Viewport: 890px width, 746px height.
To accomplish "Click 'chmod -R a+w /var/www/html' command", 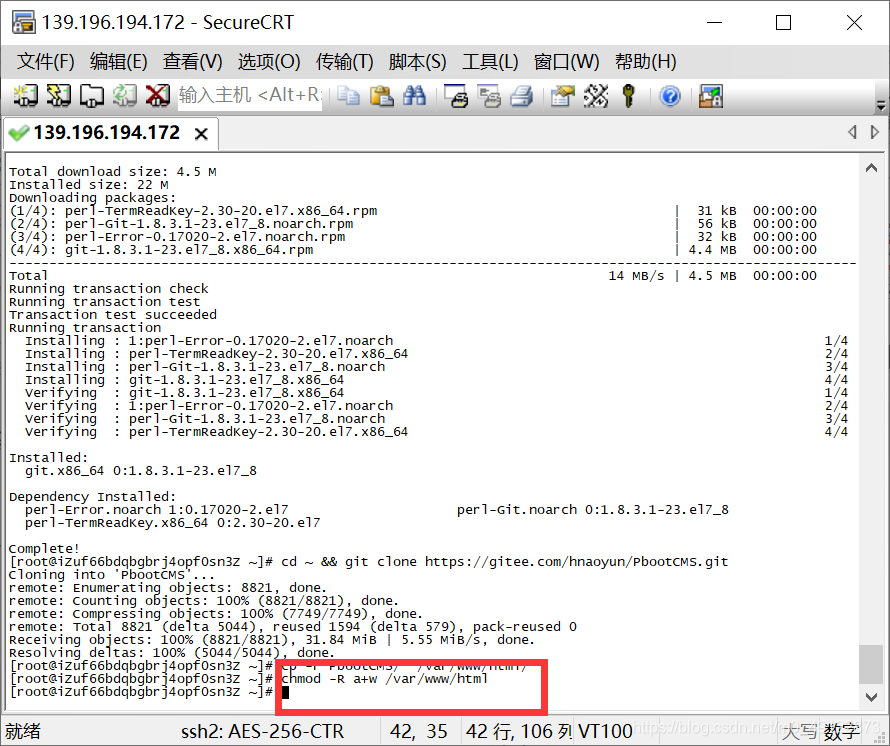I will pyautogui.click(x=385, y=679).
